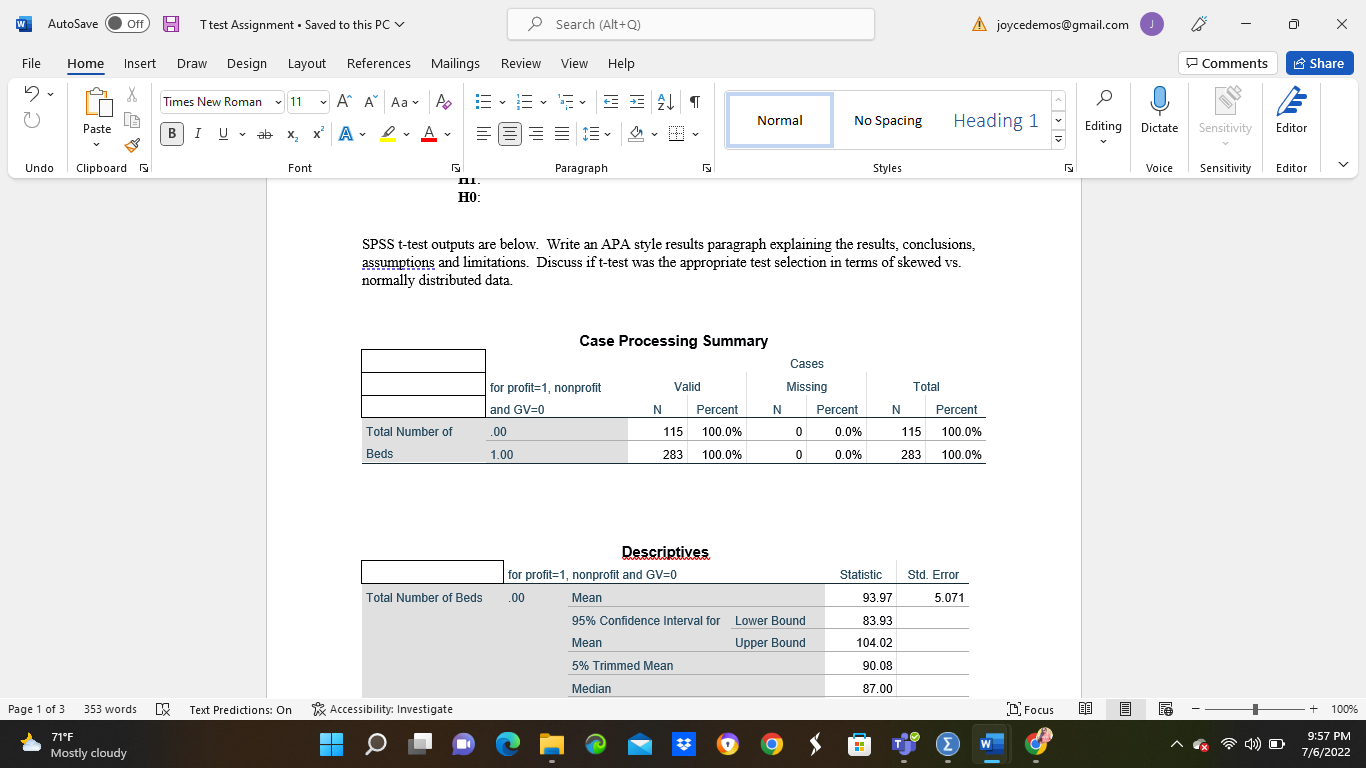Expand the Styles gallery more arrow
The image size is (1366, 768).
pyautogui.click(x=1059, y=141)
